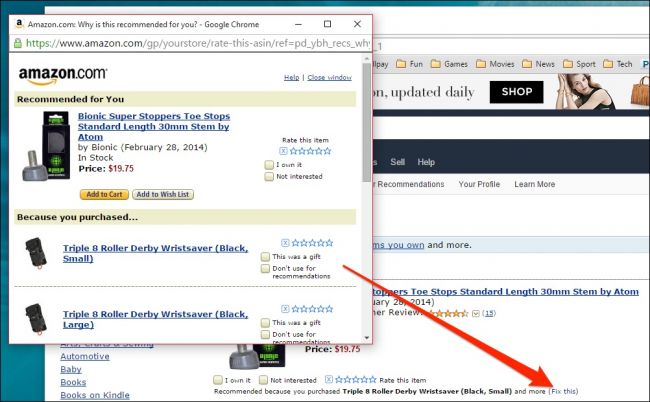Click the Add to Cart button
This screenshot has width=650, height=402.
tap(104, 194)
